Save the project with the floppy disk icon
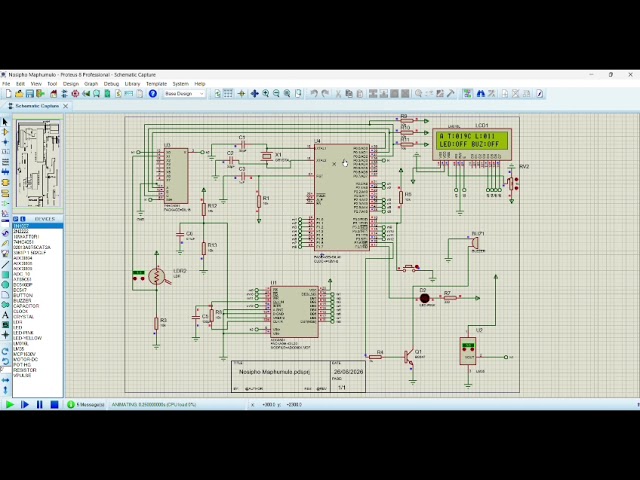 click(x=30, y=94)
